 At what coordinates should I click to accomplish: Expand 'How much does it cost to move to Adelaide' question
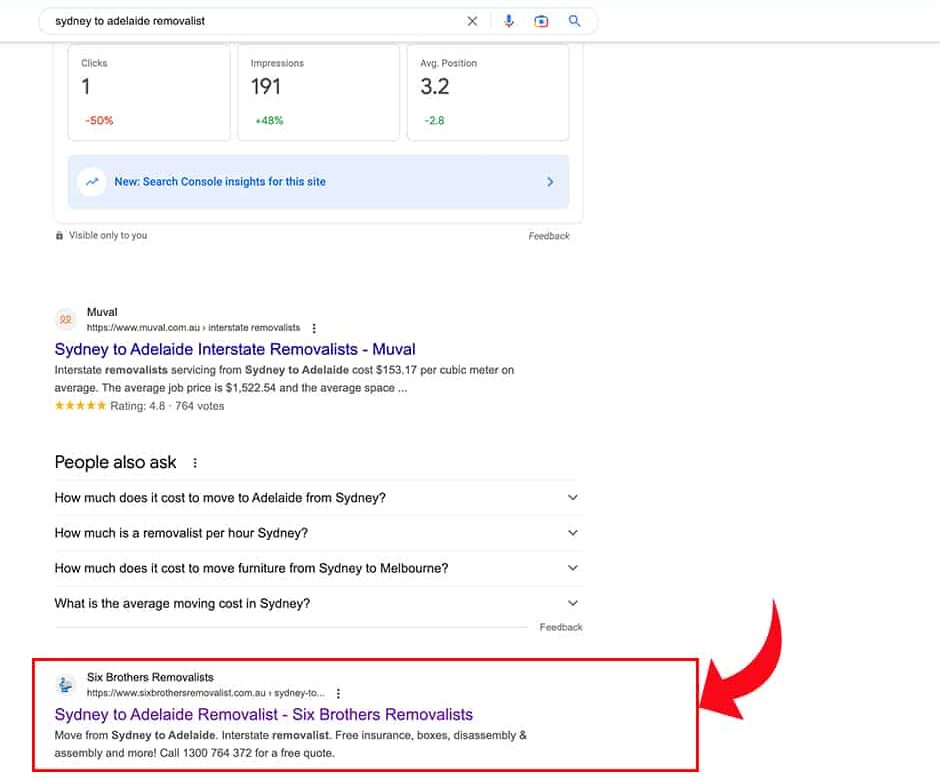click(572, 498)
